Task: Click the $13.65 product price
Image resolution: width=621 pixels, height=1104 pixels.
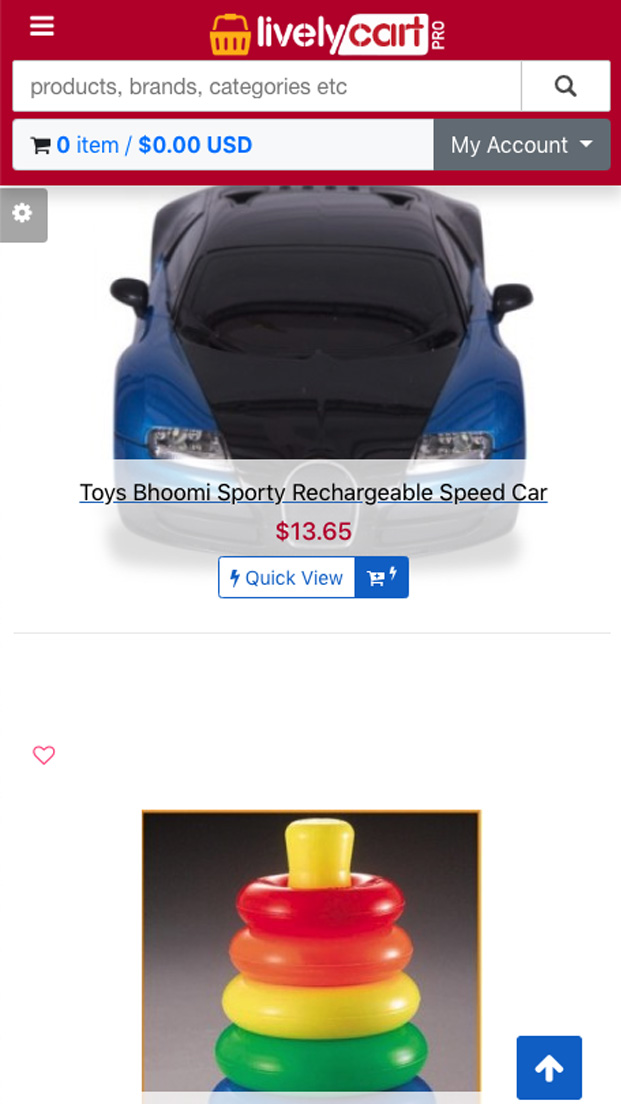Action: [313, 532]
